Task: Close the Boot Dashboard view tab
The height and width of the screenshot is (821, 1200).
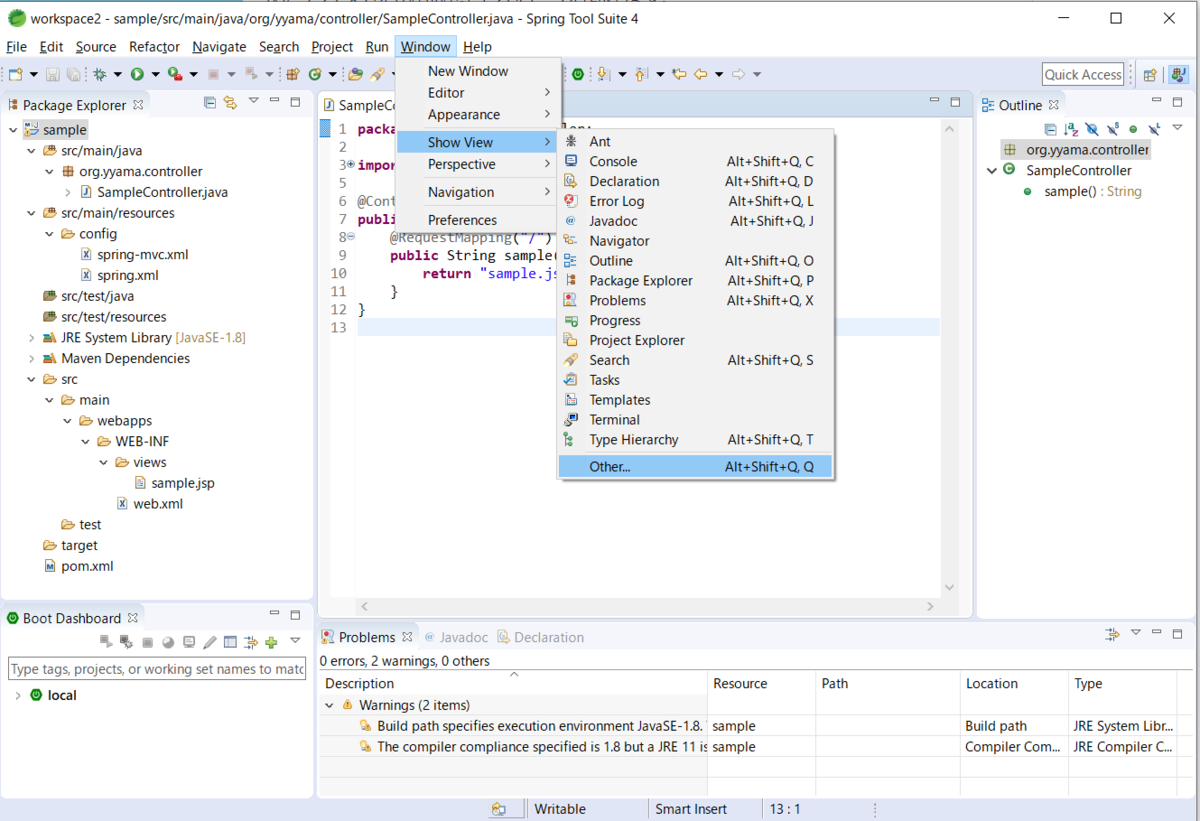Action: point(132,617)
